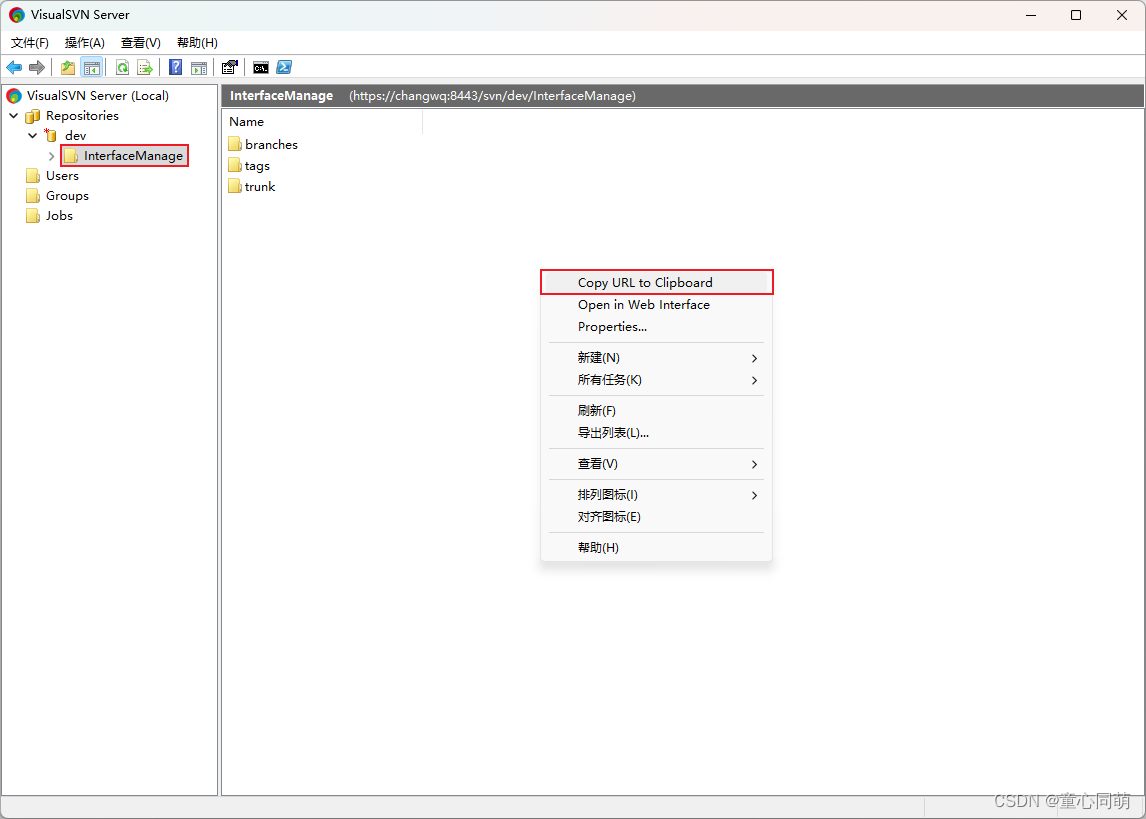1146x819 pixels.
Task: Select VisualSVN Server (Local) root node
Action: tap(98, 96)
